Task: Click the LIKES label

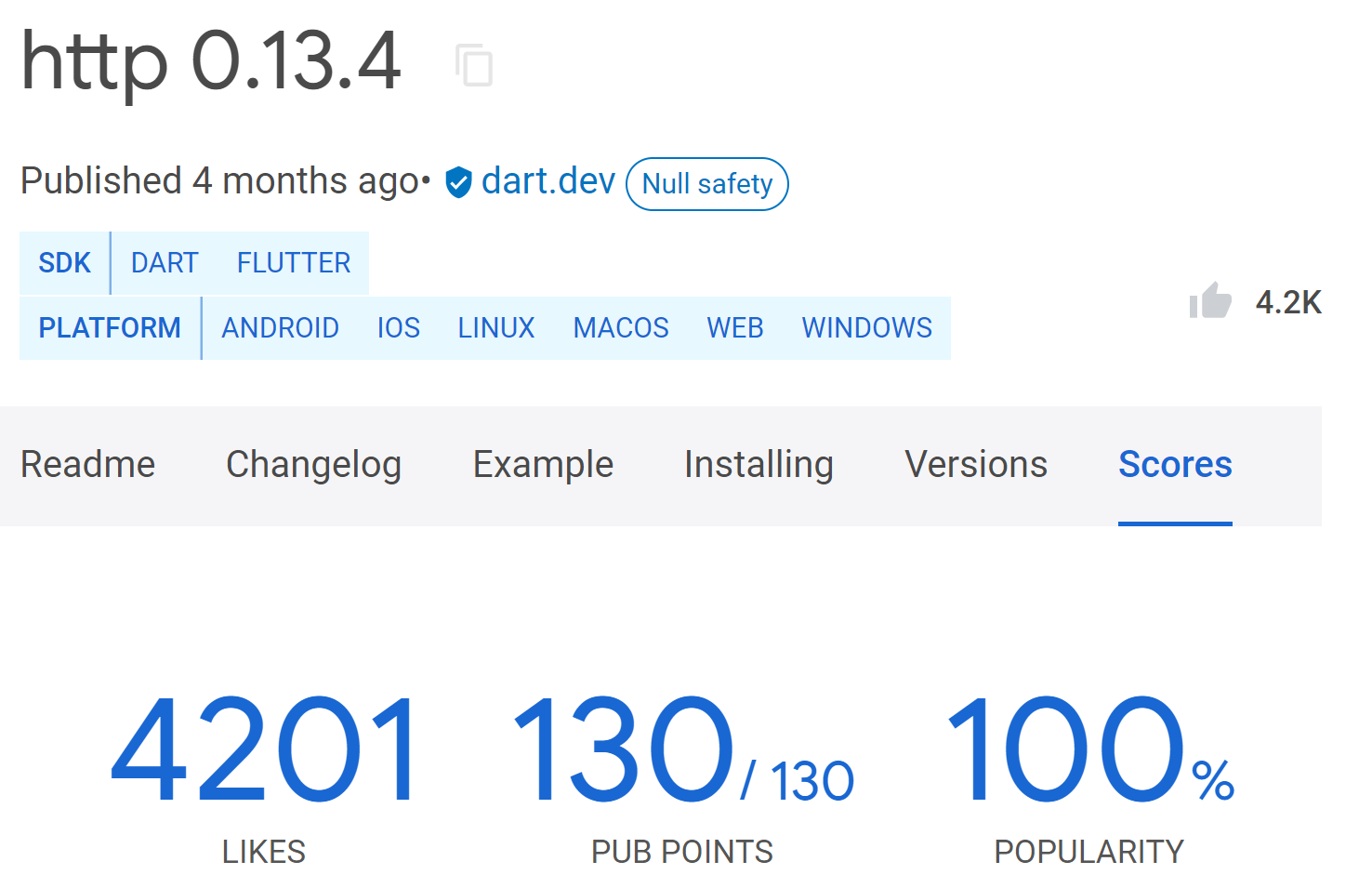Action: coord(264,852)
